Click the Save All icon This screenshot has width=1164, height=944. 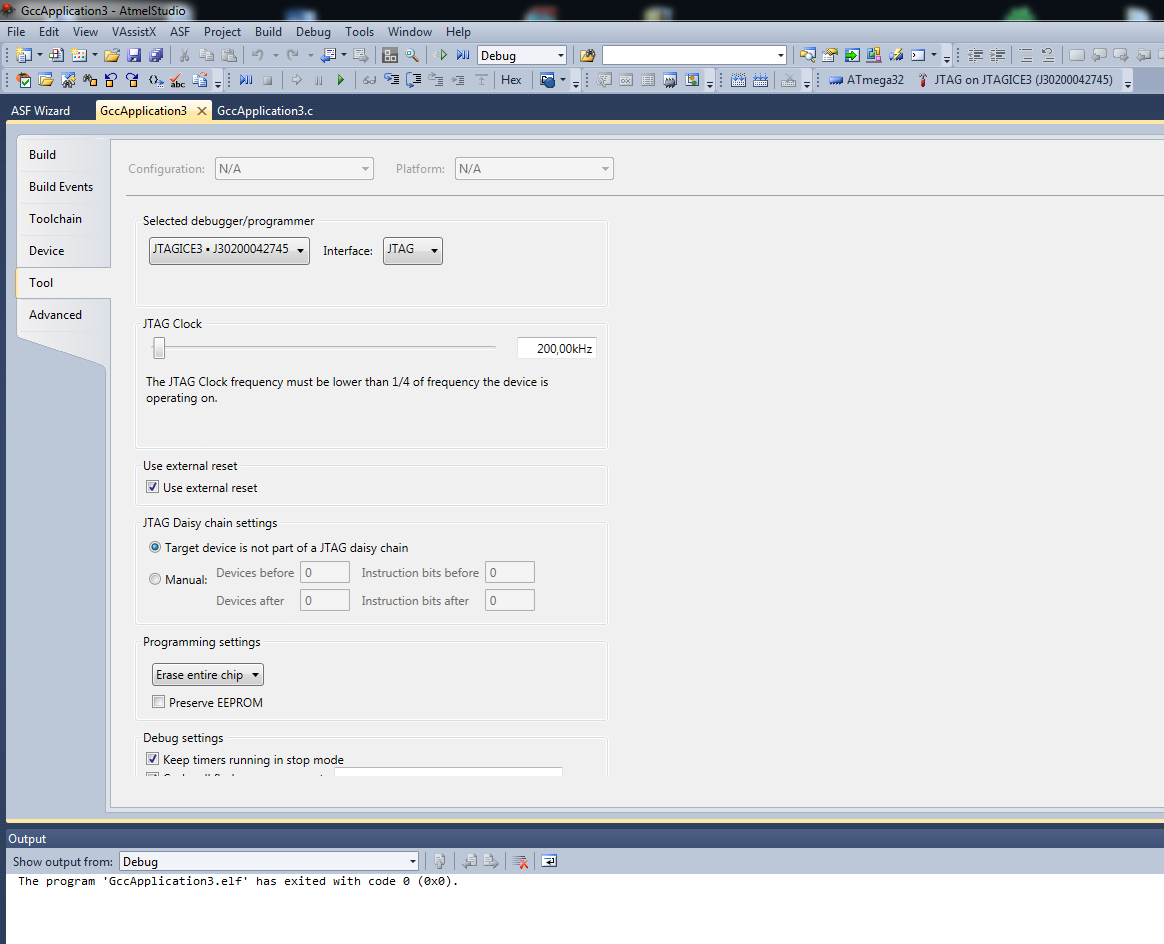(x=156, y=56)
